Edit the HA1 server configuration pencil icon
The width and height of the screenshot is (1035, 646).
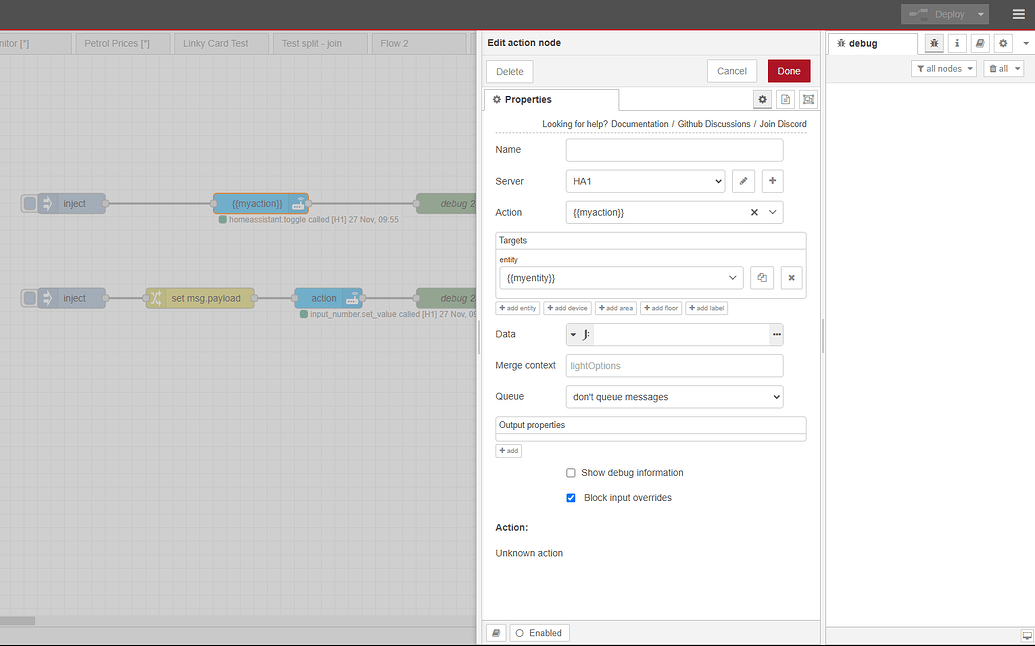click(x=743, y=181)
